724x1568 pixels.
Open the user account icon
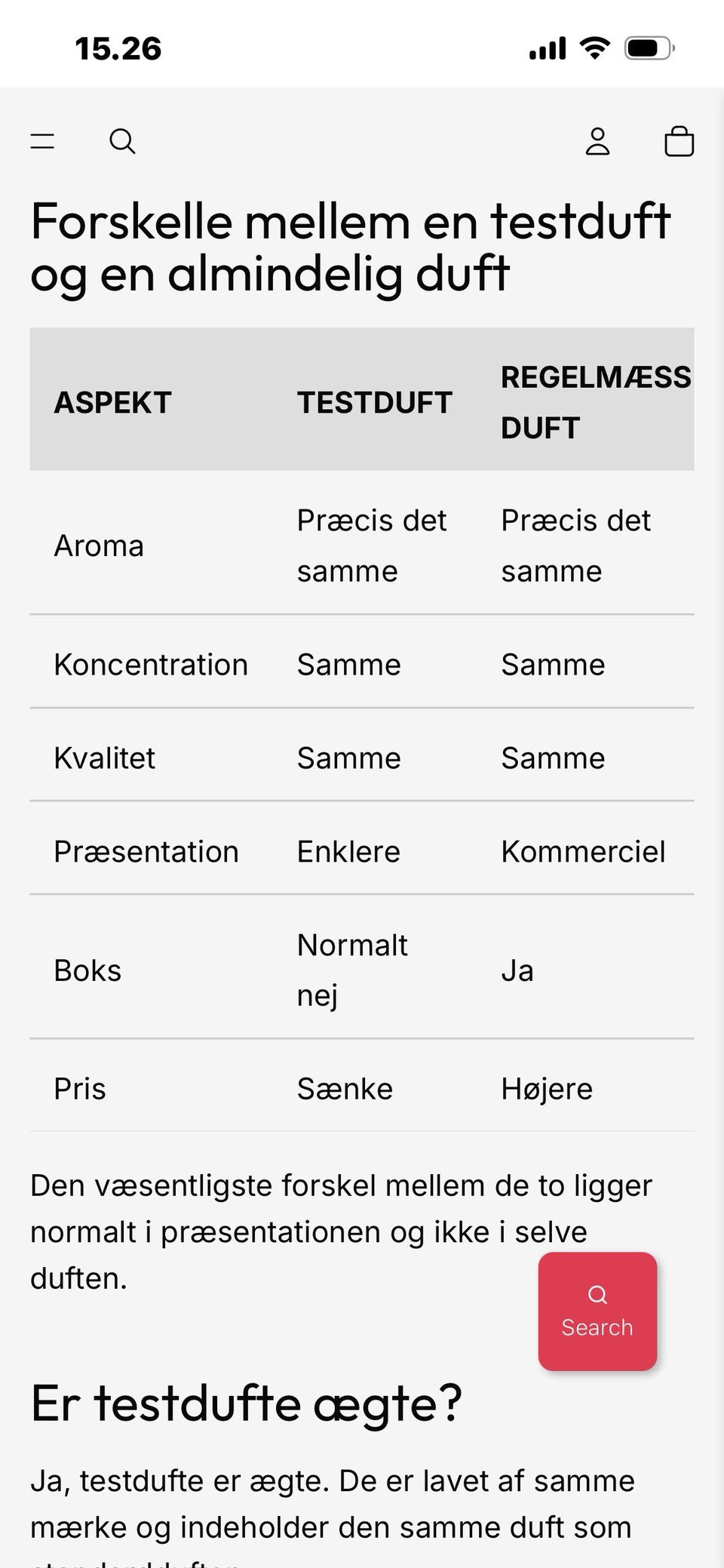click(x=597, y=141)
